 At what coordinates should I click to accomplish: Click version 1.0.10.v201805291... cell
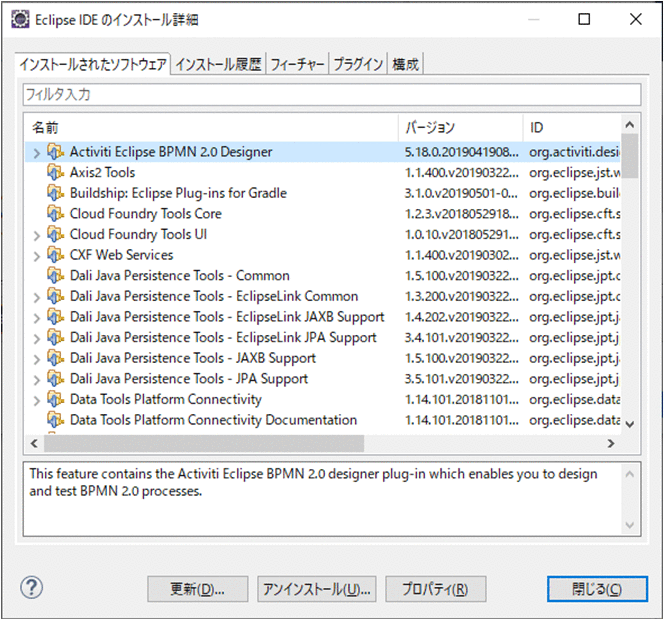[462, 234]
